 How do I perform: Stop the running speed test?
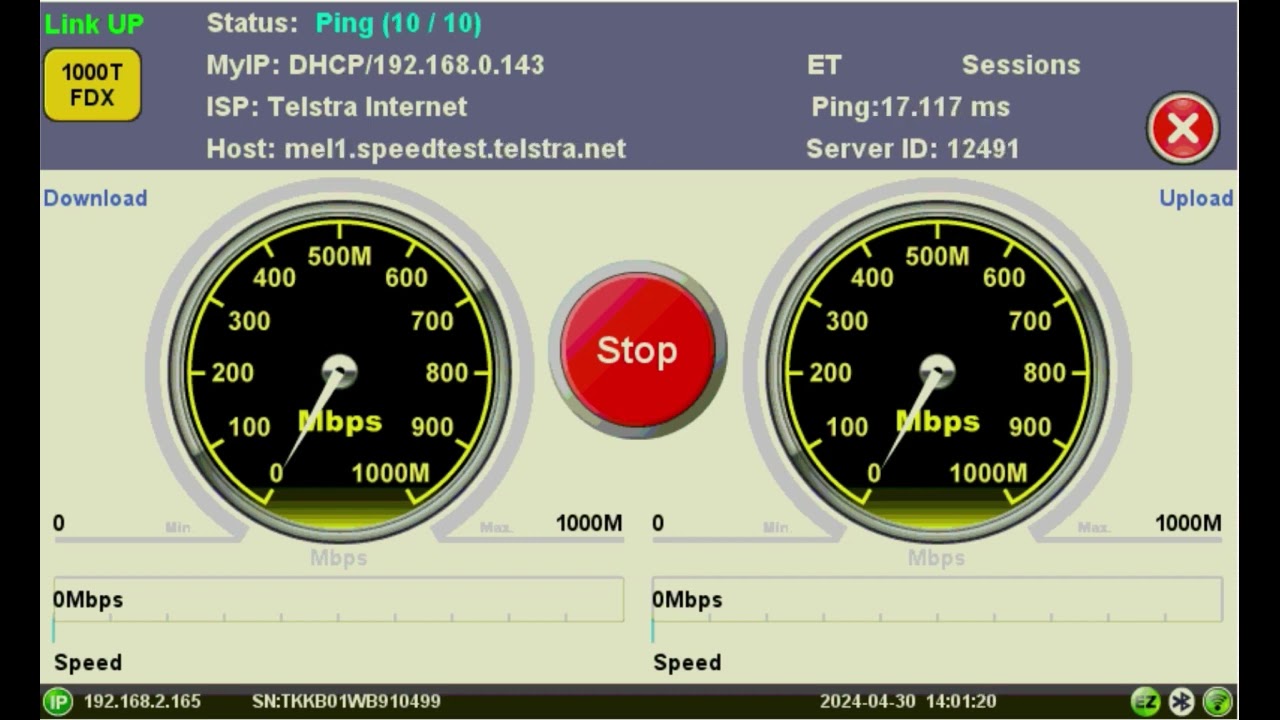[x=637, y=350]
